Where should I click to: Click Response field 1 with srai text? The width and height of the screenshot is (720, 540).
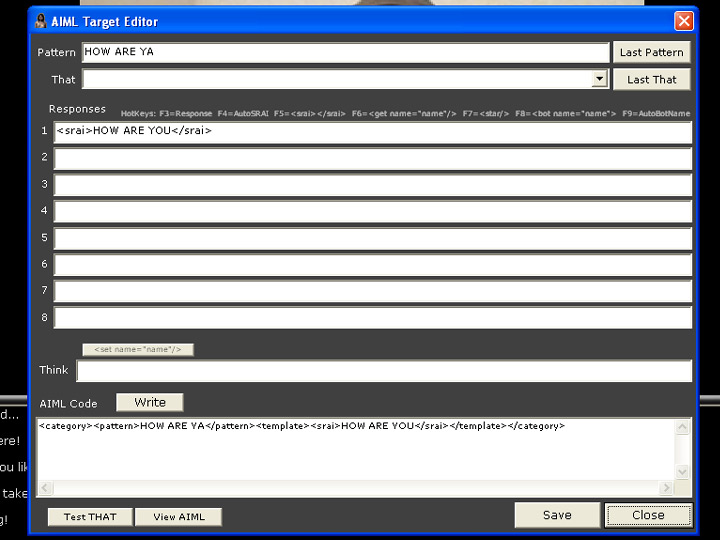(373, 132)
